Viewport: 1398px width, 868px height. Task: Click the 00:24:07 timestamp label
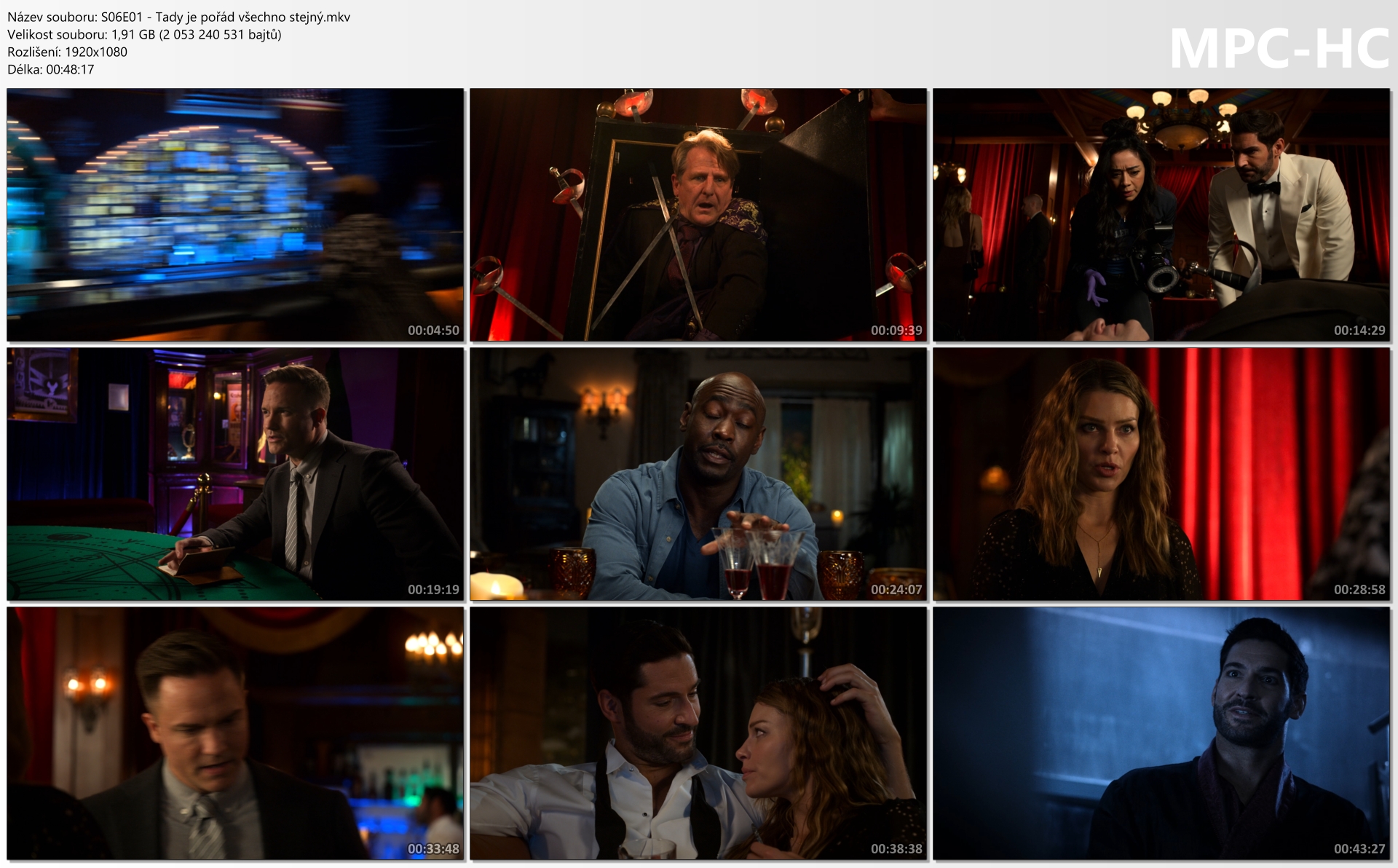[896, 590]
